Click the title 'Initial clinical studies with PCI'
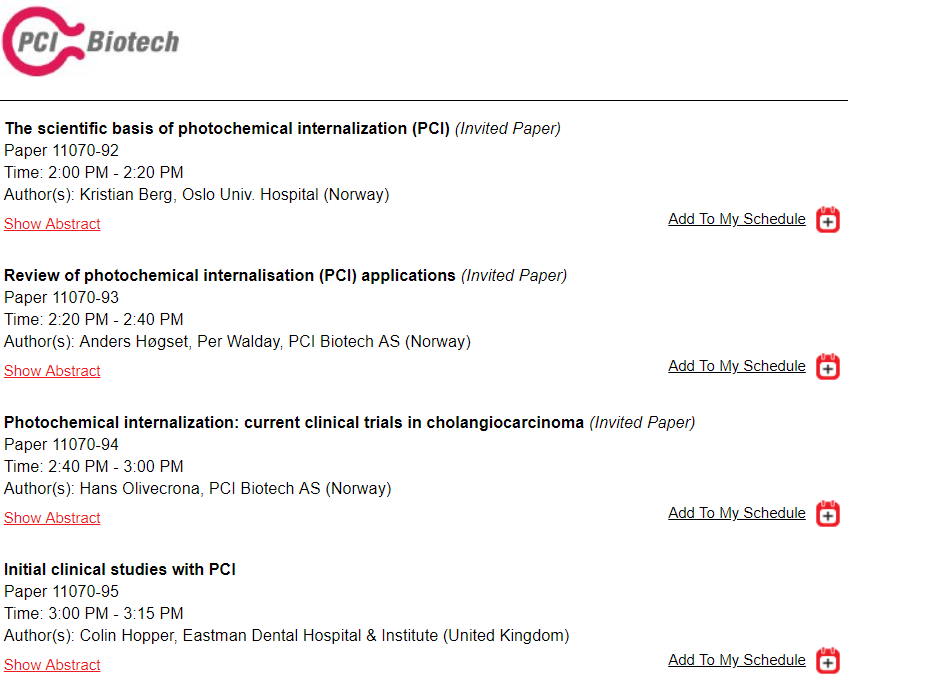 tap(120, 569)
